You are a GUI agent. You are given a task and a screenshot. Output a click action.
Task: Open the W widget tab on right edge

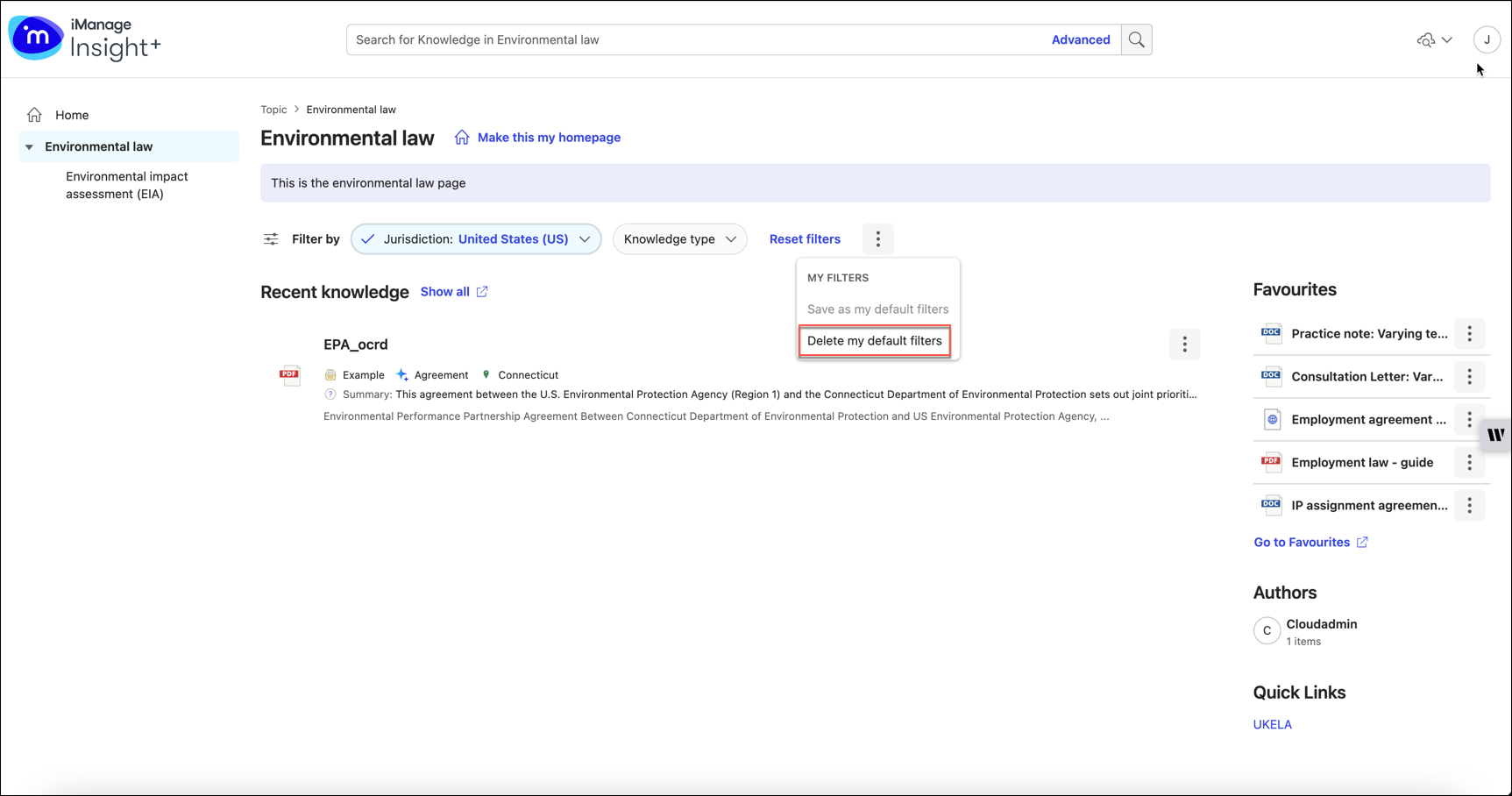pos(1495,436)
